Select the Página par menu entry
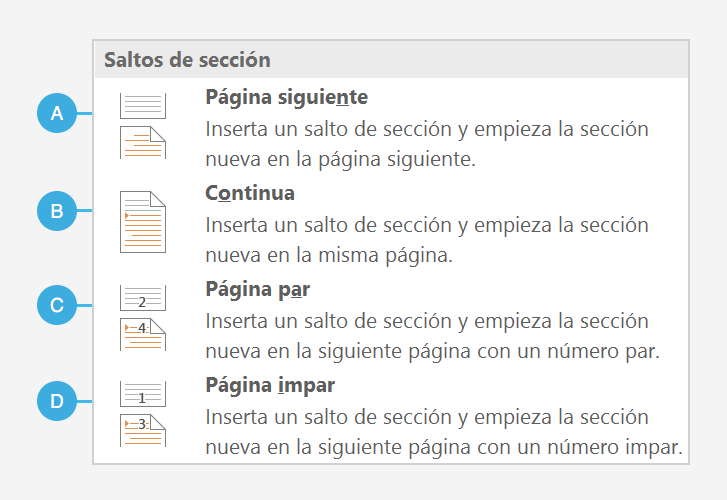 click(x=257, y=289)
